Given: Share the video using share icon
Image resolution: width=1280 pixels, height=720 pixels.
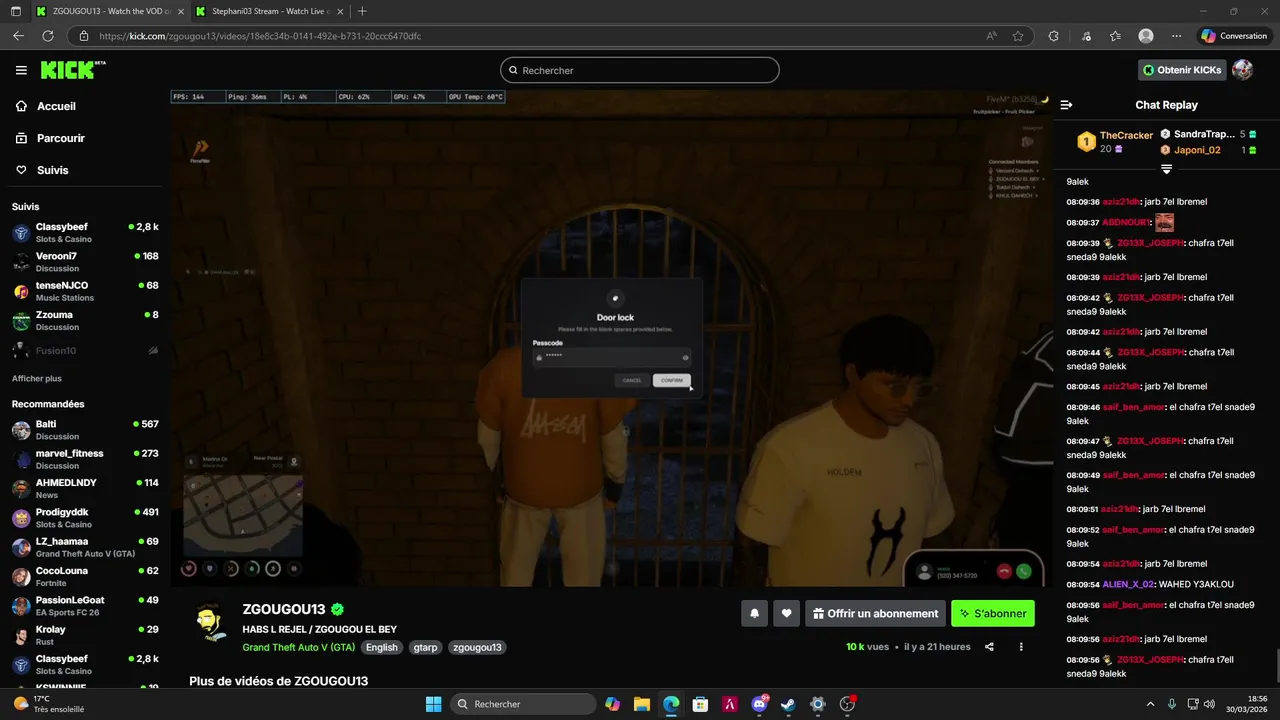Looking at the screenshot, I should point(989,647).
